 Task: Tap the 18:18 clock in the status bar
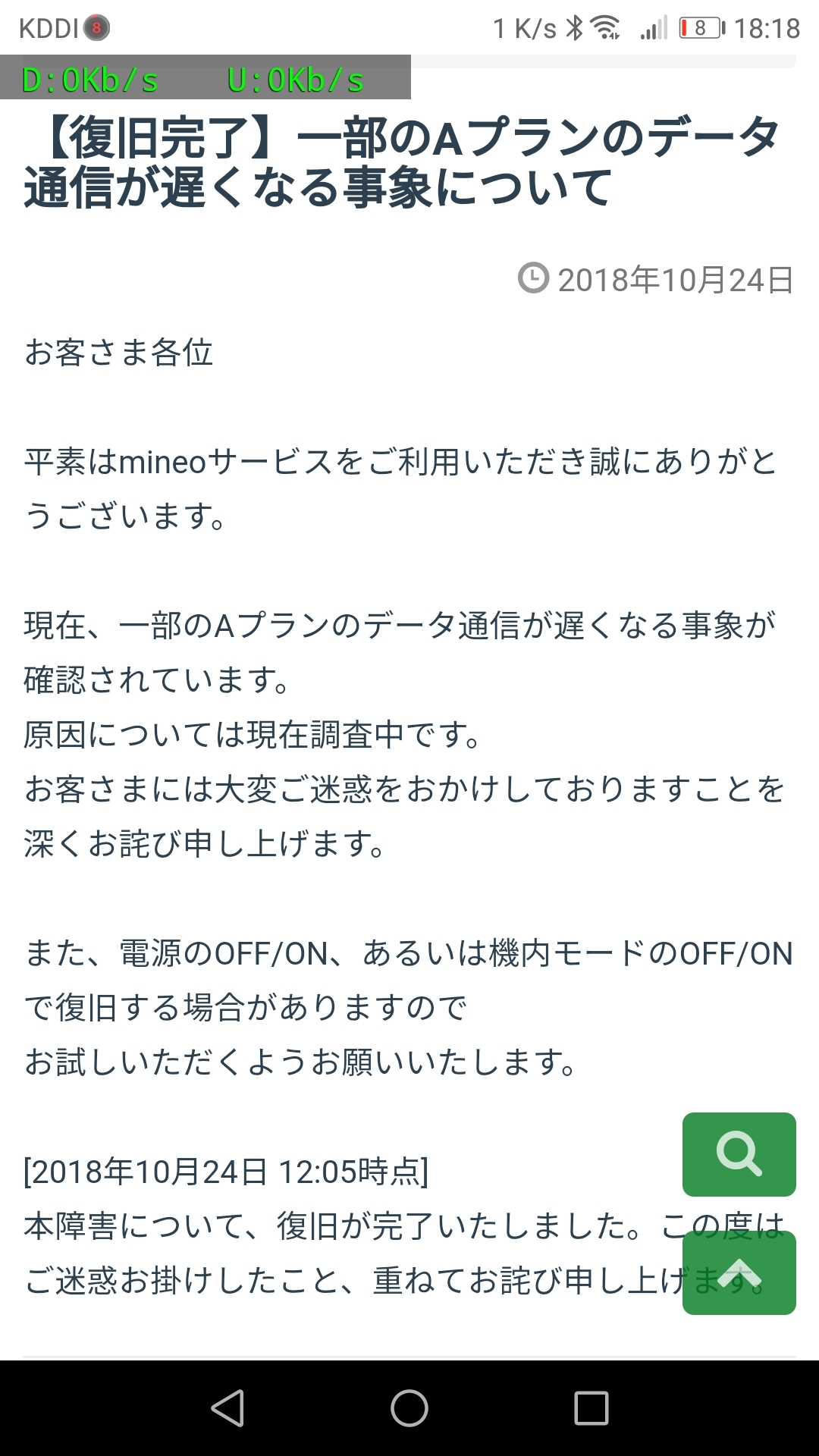[x=767, y=29]
